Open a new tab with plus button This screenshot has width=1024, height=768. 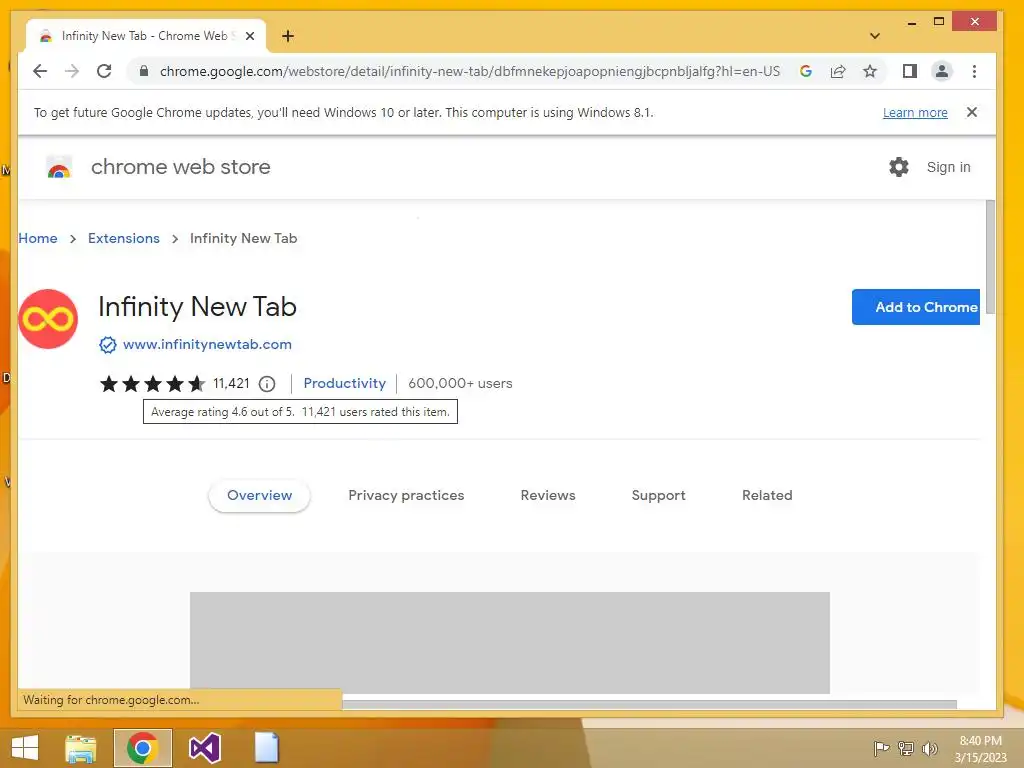pyautogui.click(x=288, y=36)
